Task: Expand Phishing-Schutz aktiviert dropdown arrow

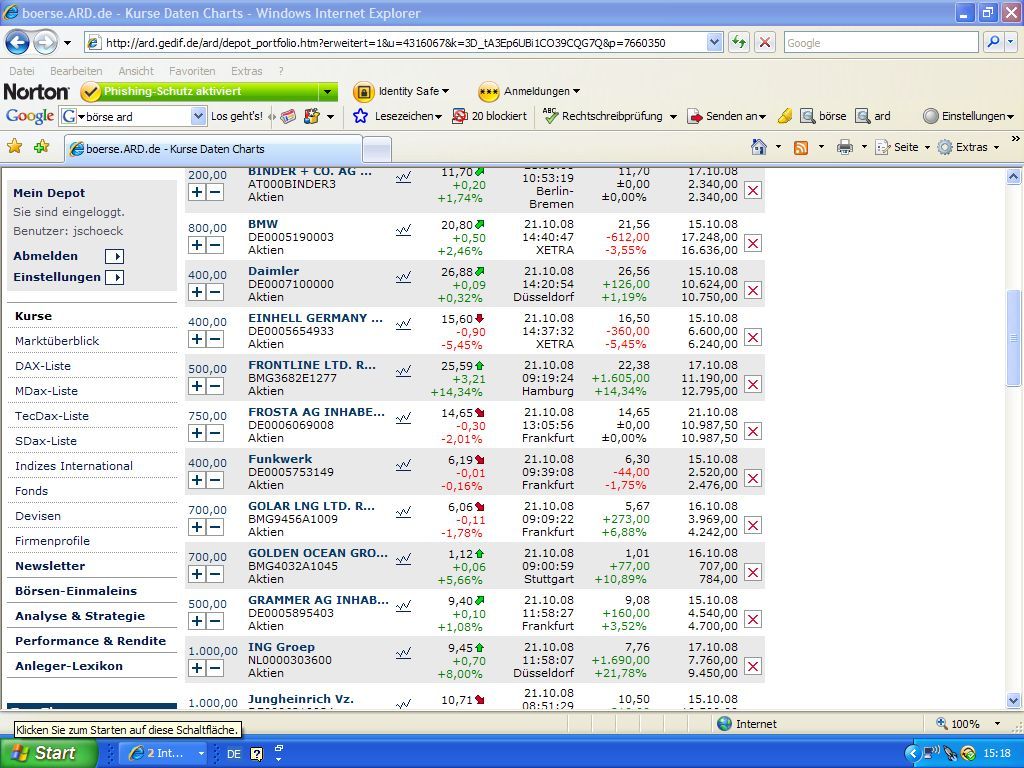Action: tap(328, 91)
